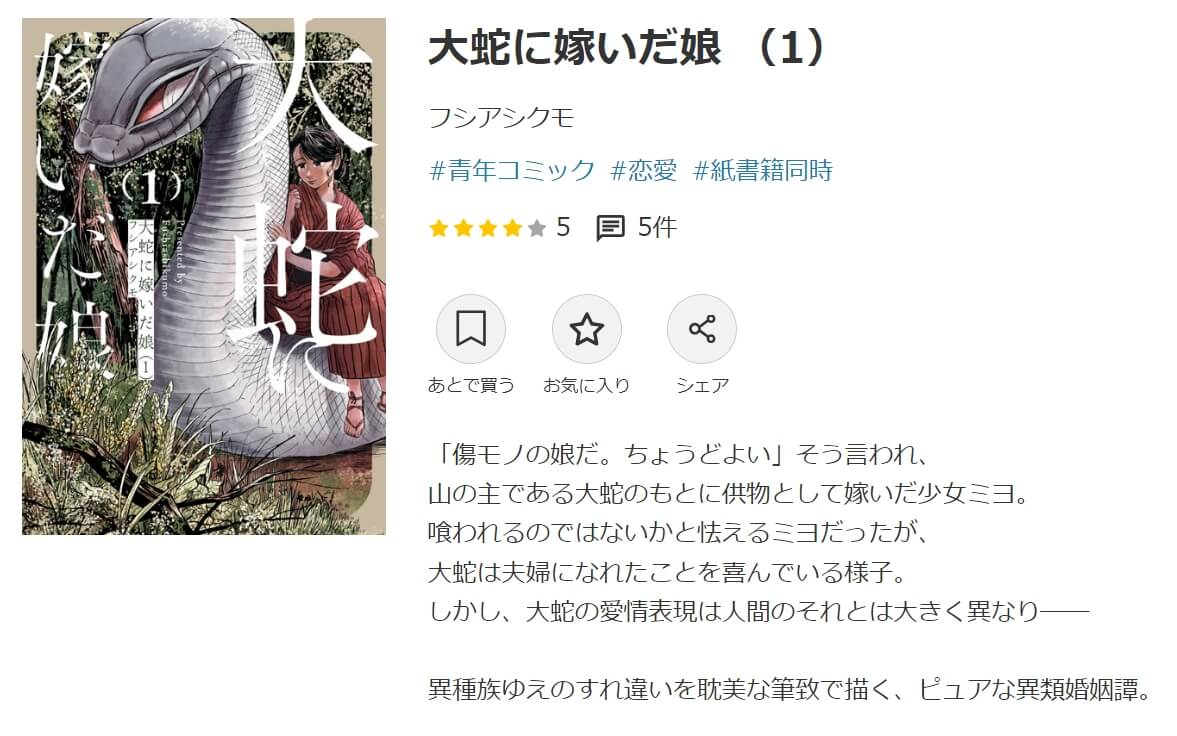Open the #恋愛 tag

[x=643, y=170]
